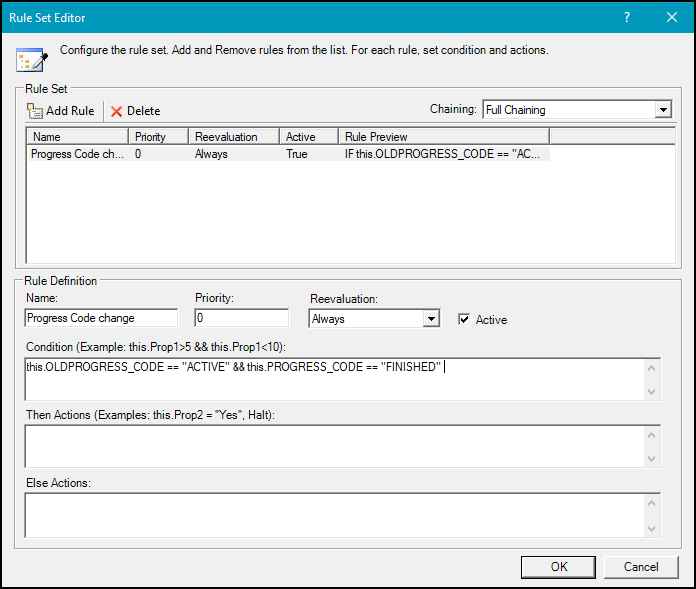Toggle the Active checkbox
Image resolution: width=696 pixels, height=589 pixels.
pyautogui.click(x=464, y=319)
